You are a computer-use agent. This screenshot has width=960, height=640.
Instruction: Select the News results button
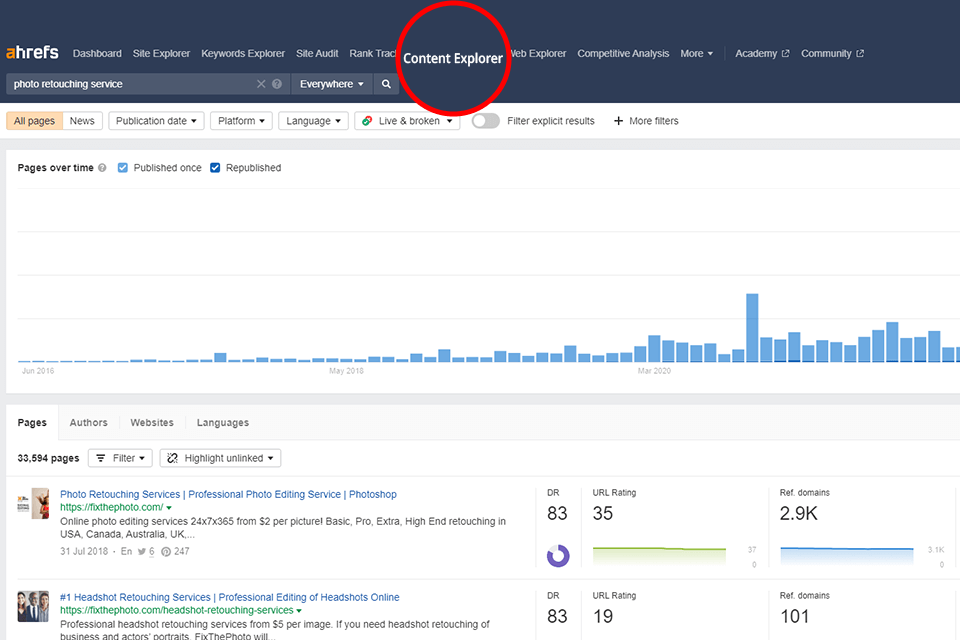(x=82, y=121)
